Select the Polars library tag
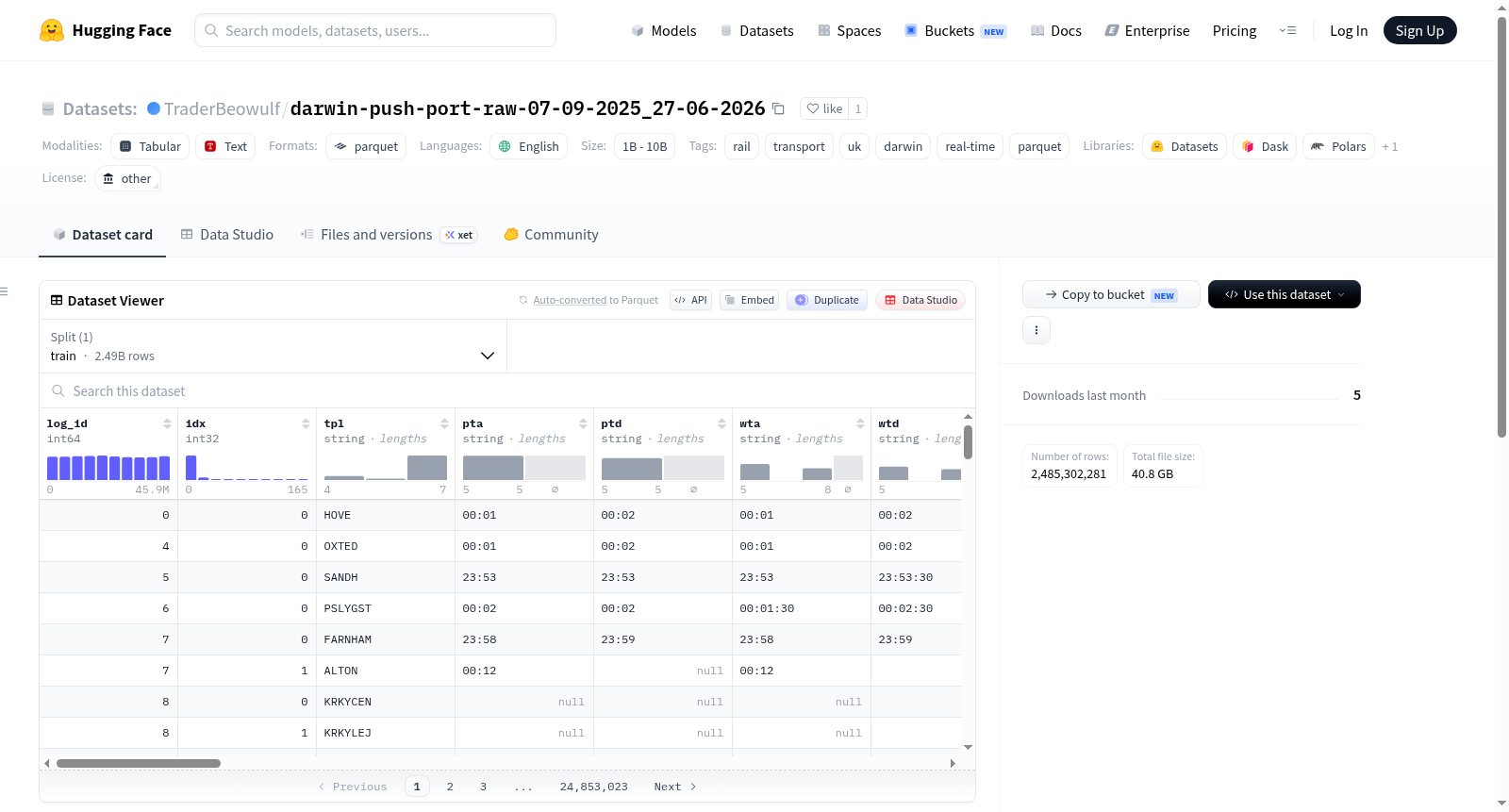Screen dimensions: 1509x812 [x=1338, y=146]
